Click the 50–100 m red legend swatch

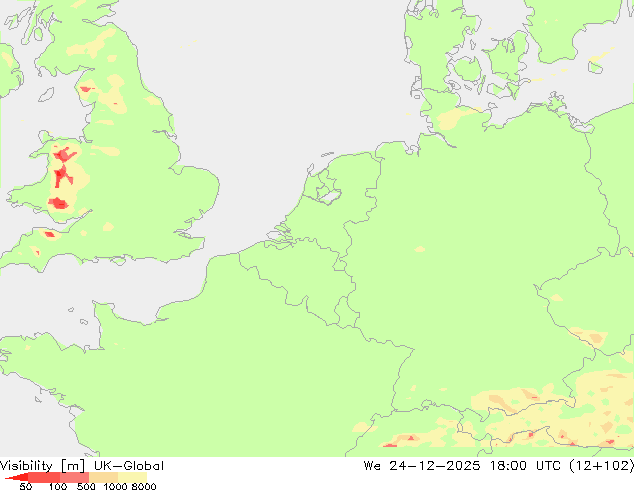tap(44, 477)
